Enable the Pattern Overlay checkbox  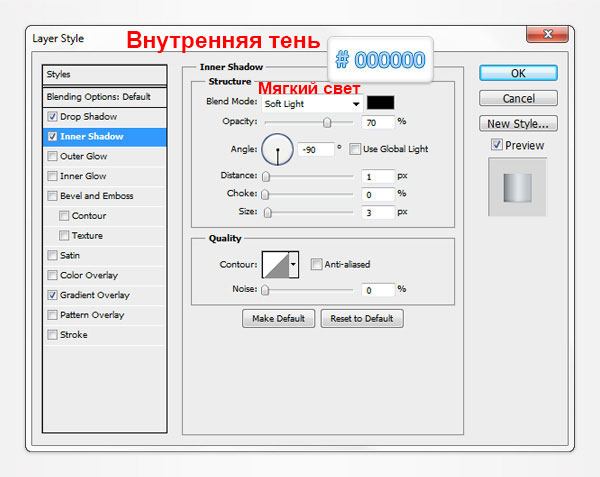(x=52, y=315)
